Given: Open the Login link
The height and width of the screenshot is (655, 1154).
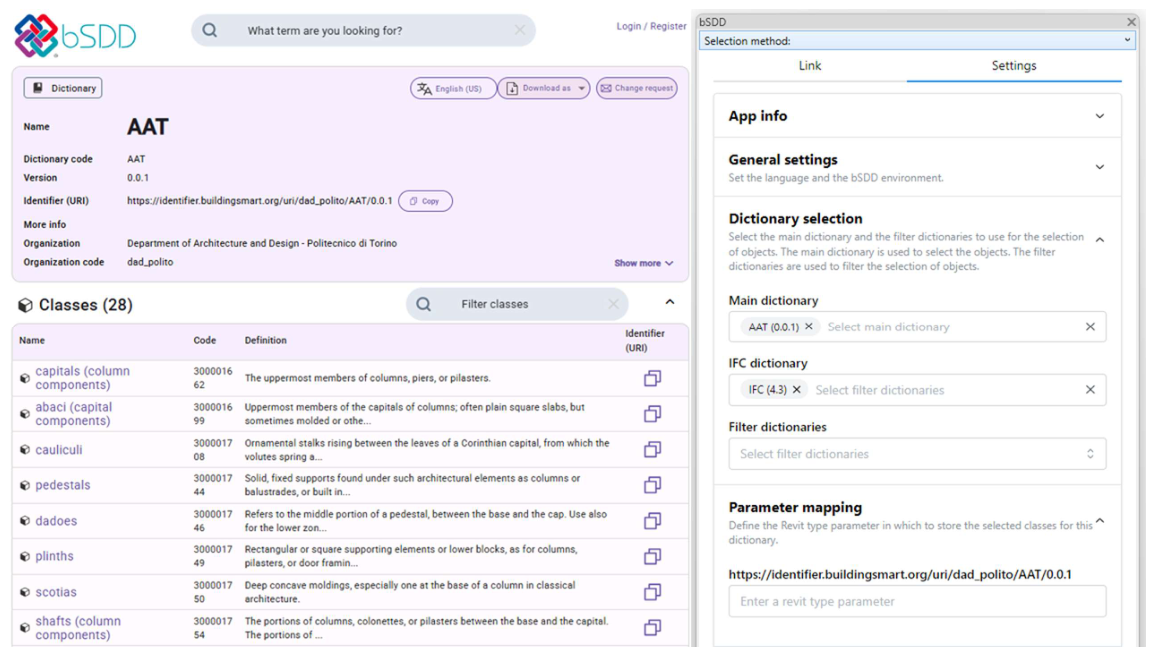Looking at the screenshot, I should (629, 26).
